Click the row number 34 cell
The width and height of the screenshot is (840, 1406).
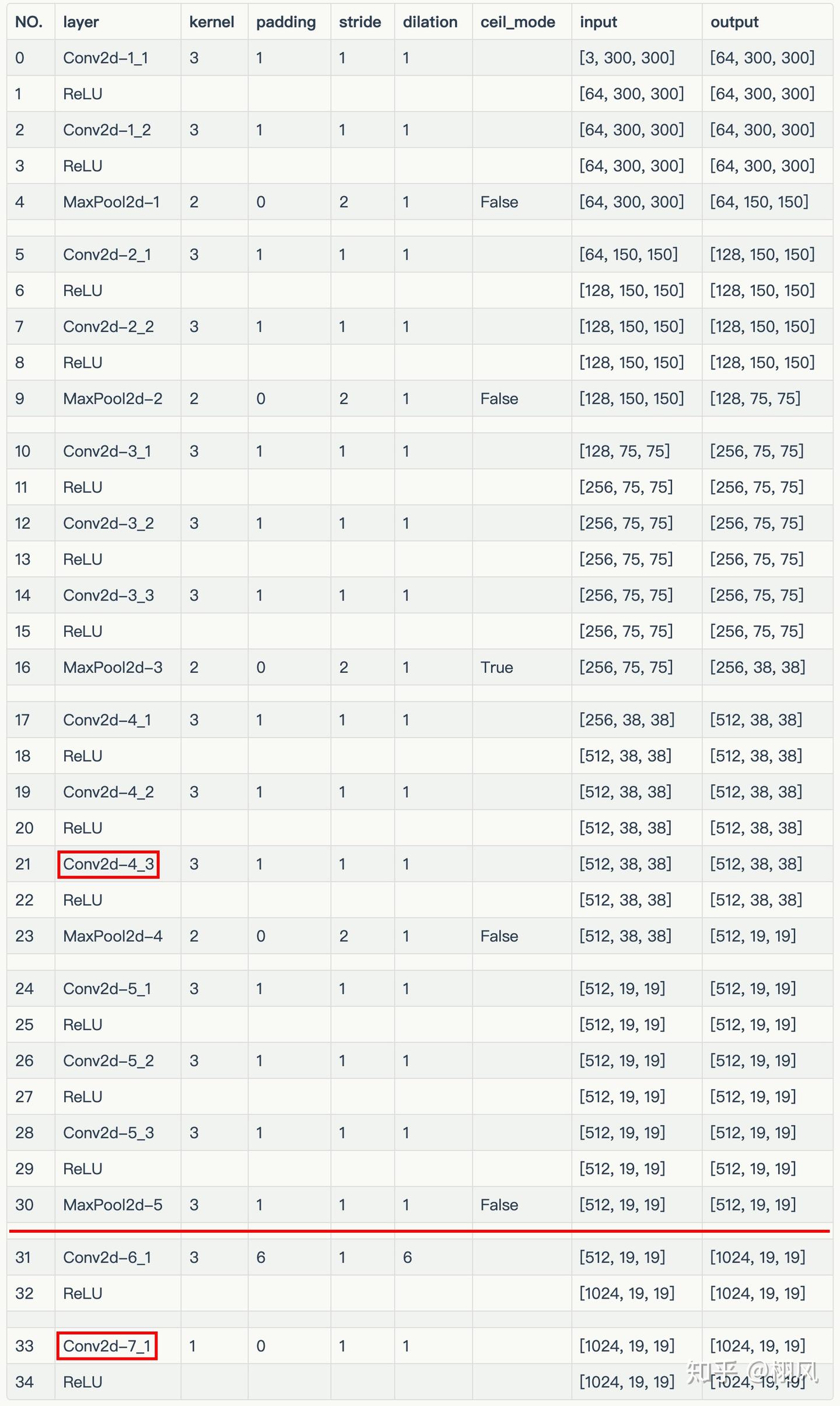(x=24, y=1382)
